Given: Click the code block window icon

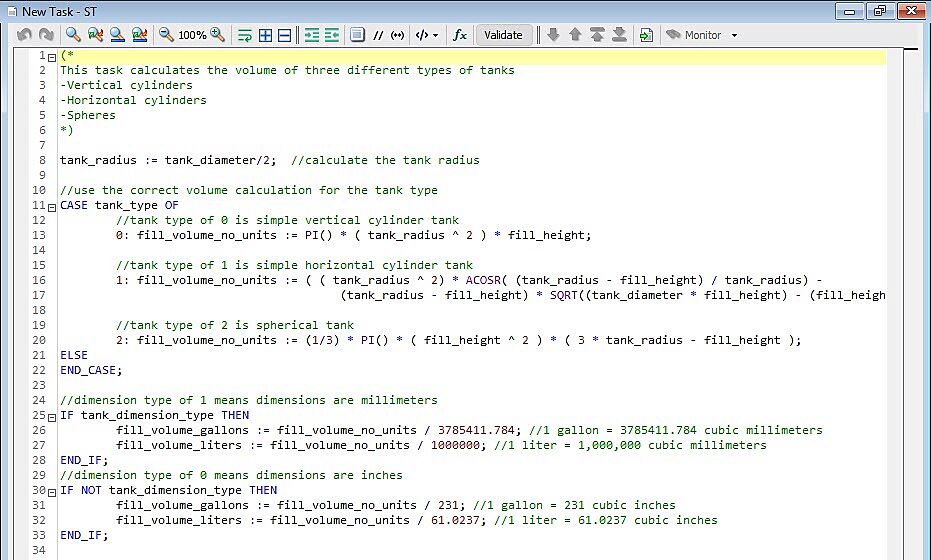Looking at the screenshot, I should tap(357, 35).
